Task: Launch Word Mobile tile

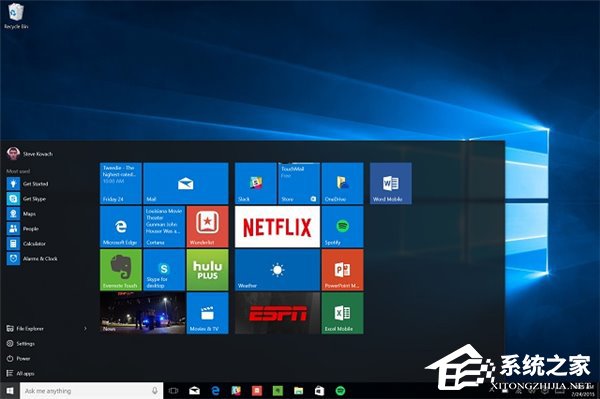Action: (391, 183)
